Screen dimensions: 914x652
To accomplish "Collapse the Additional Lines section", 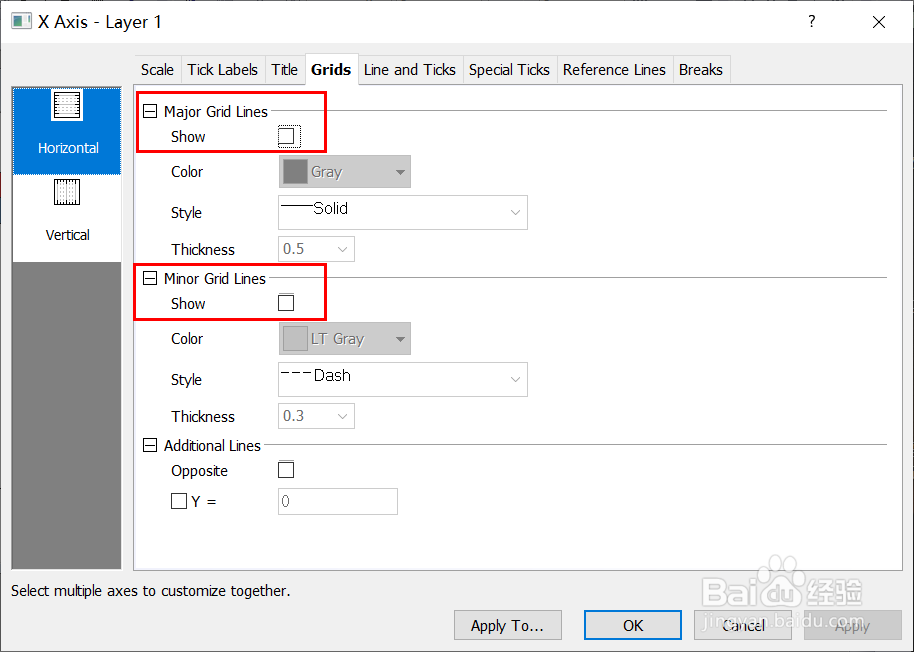I will tap(151, 446).
